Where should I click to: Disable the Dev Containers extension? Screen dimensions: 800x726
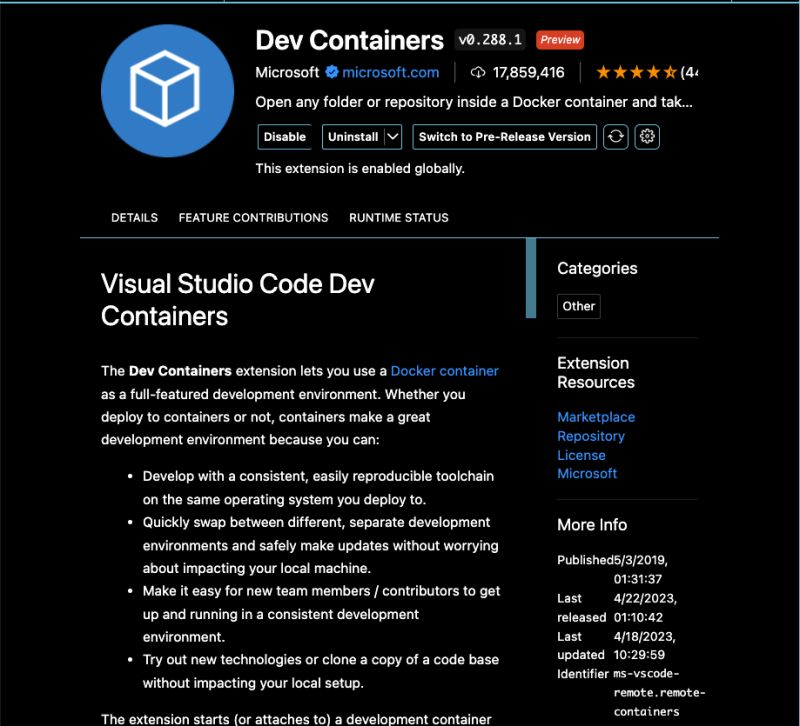pyautogui.click(x=284, y=137)
